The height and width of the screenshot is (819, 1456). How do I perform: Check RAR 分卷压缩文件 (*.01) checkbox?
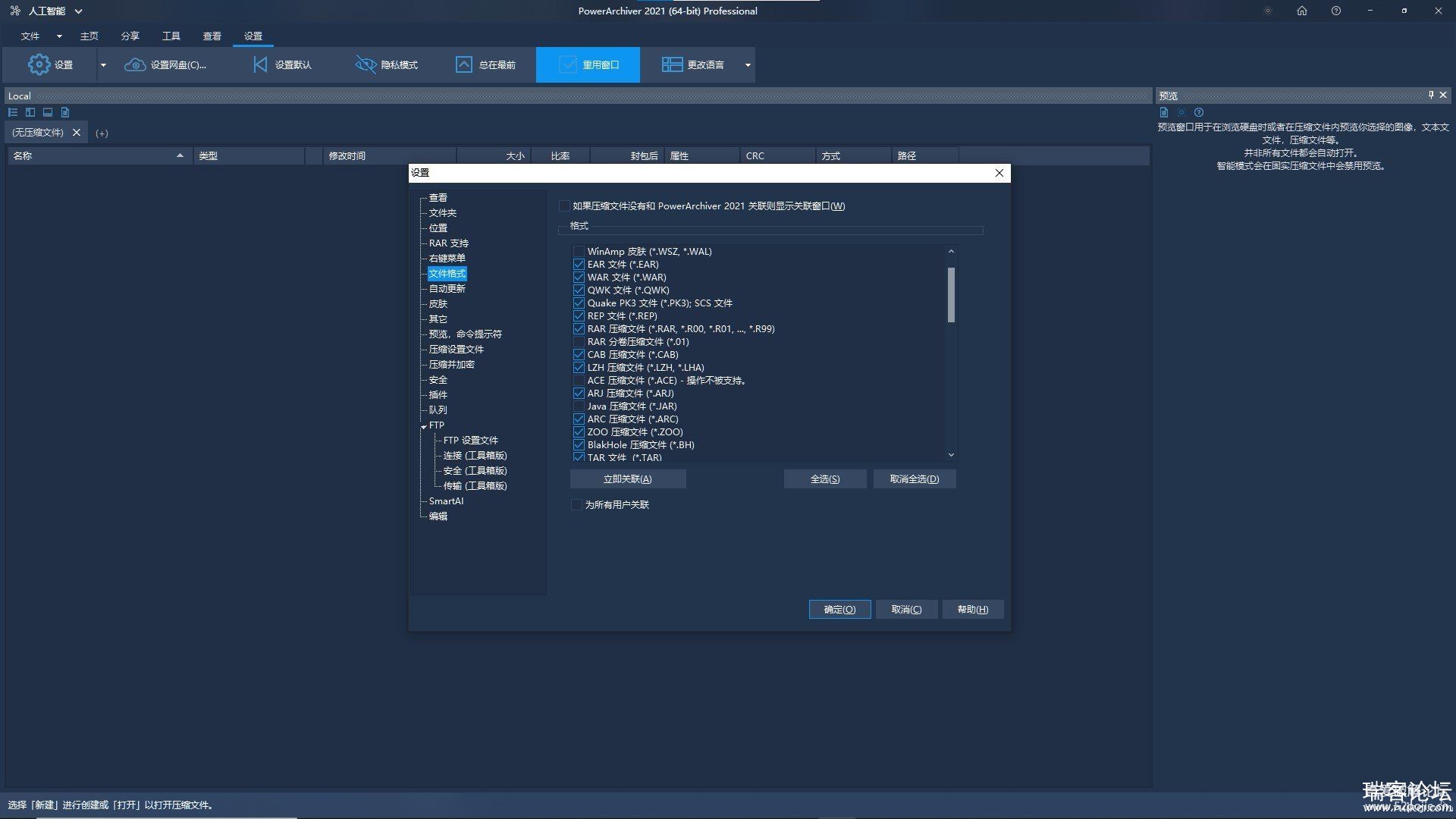pos(579,342)
